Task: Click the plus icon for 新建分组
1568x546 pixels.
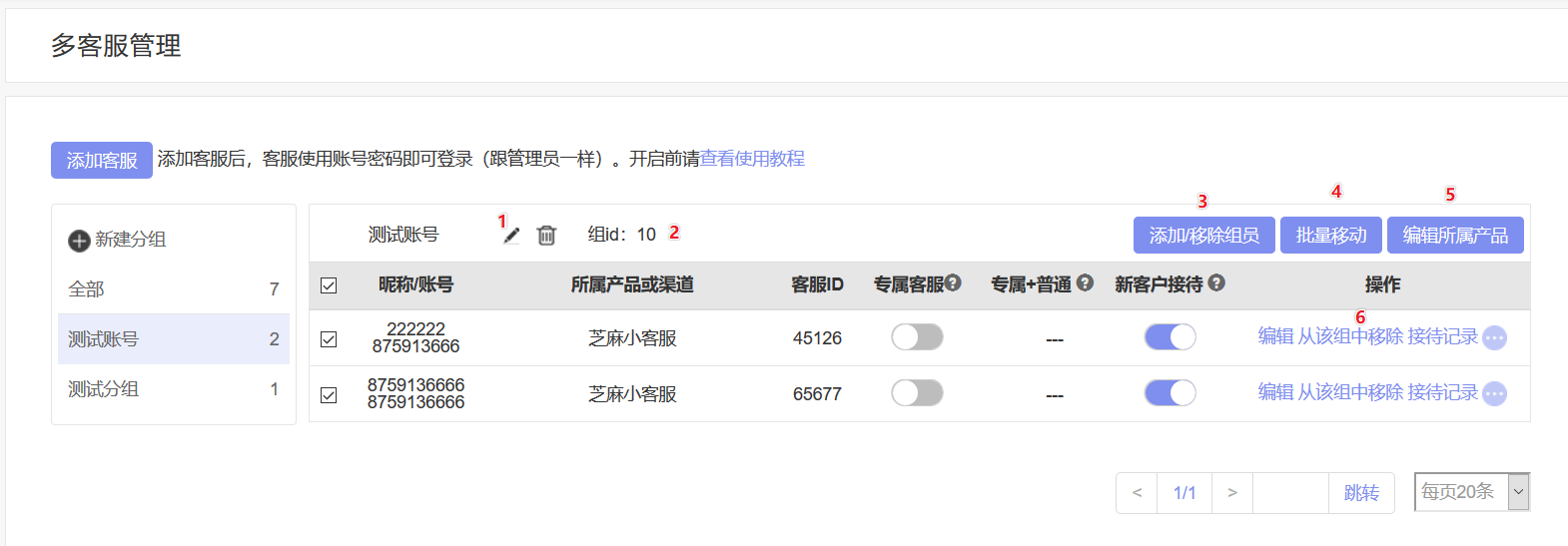Action: [x=79, y=241]
